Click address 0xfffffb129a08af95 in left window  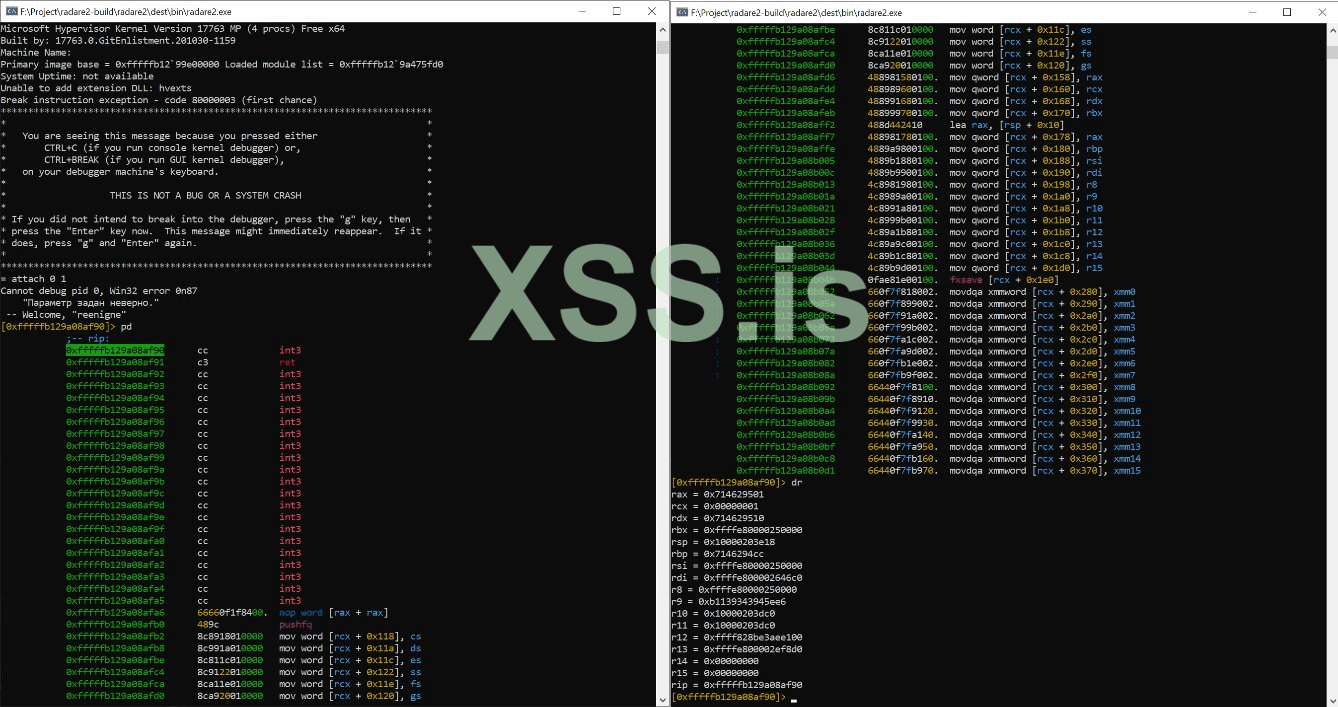tap(115, 410)
